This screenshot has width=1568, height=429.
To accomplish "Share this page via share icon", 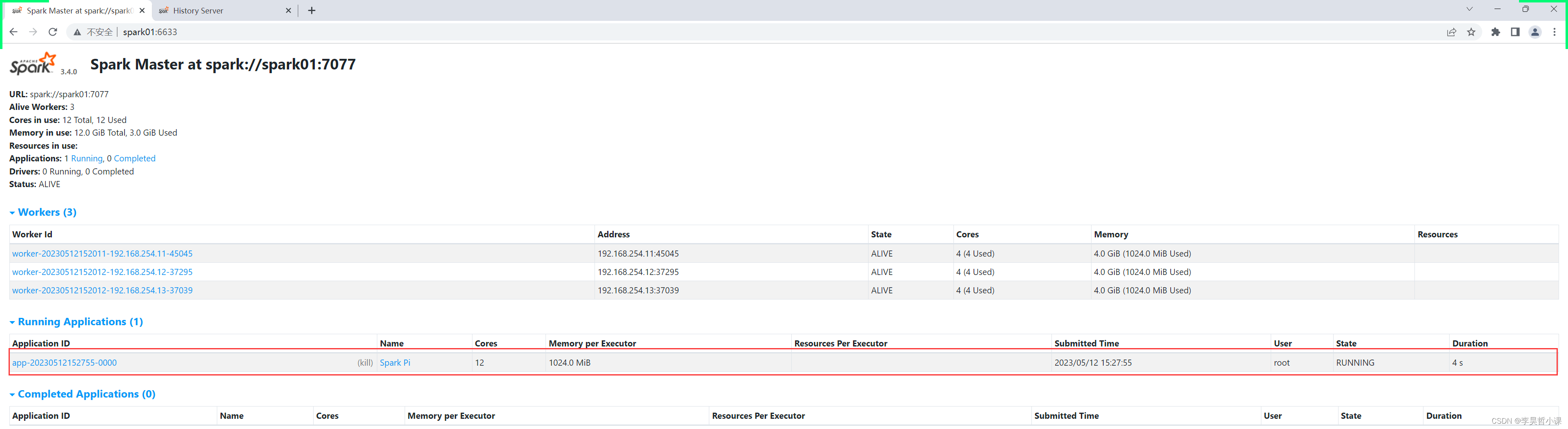I will [x=1452, y=32].
